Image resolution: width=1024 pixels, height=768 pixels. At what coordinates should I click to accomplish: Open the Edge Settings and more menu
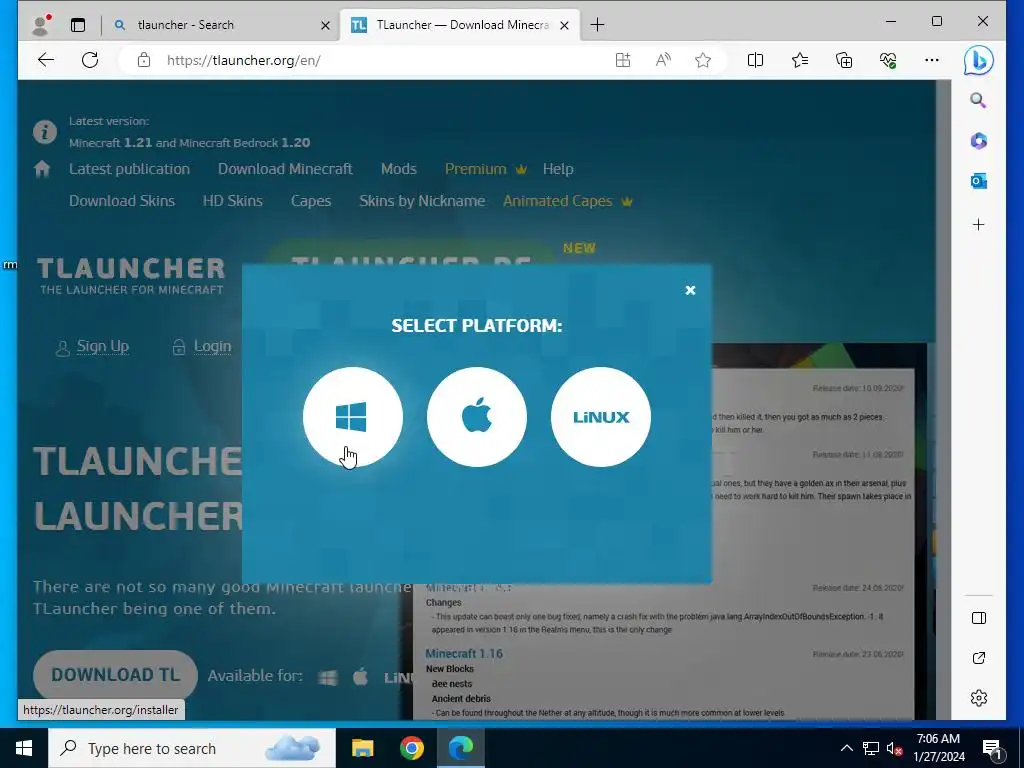[x=932, y=60]
